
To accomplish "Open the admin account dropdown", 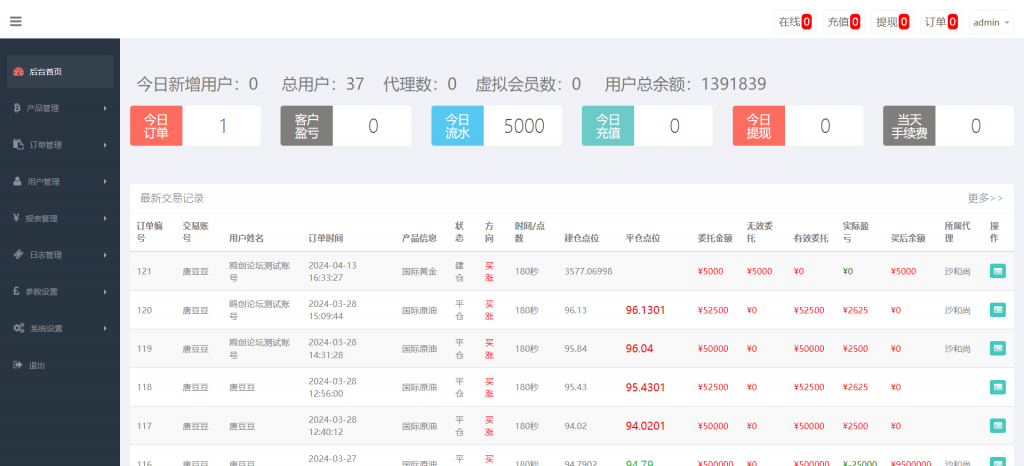I will (991, 22).
